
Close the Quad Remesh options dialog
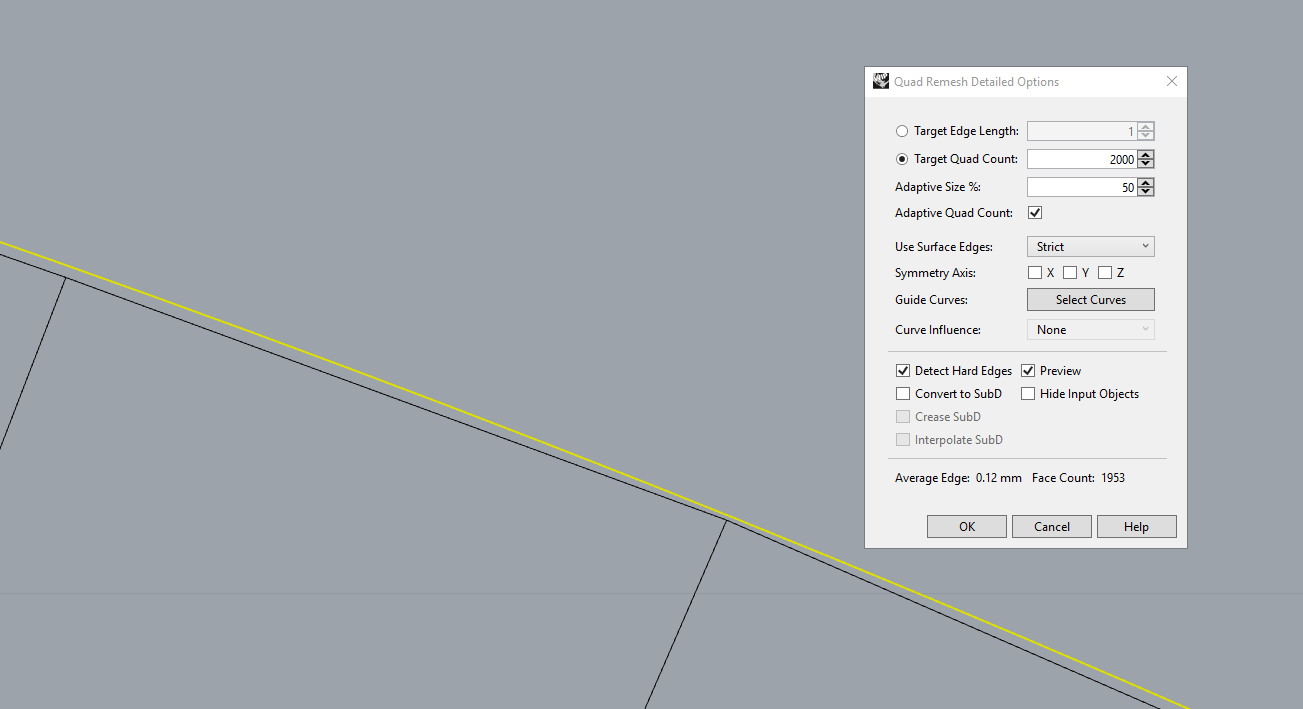point(1172,81)
